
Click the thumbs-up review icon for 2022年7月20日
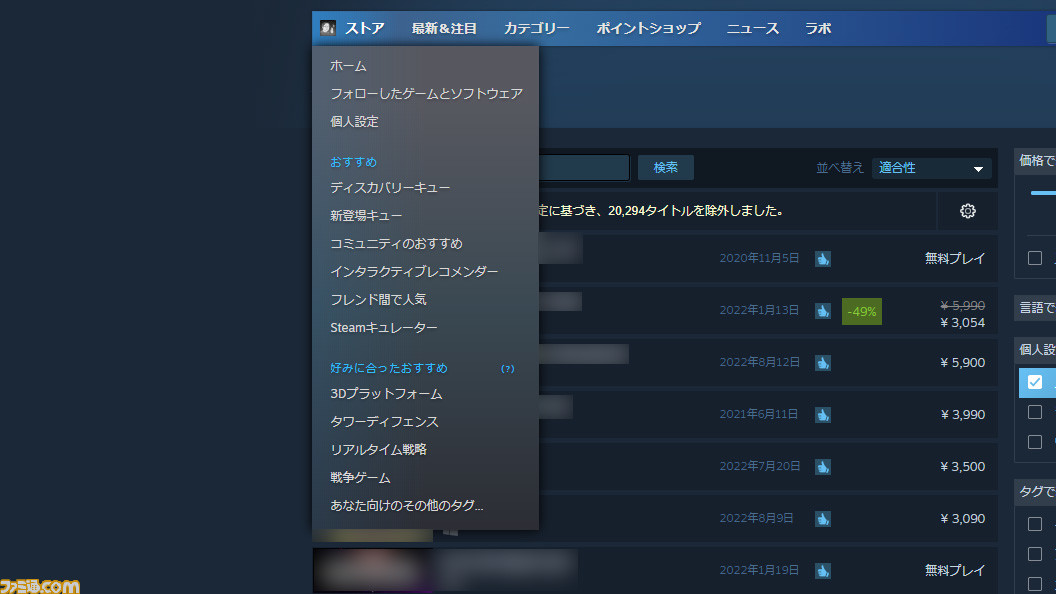[823, 467]
